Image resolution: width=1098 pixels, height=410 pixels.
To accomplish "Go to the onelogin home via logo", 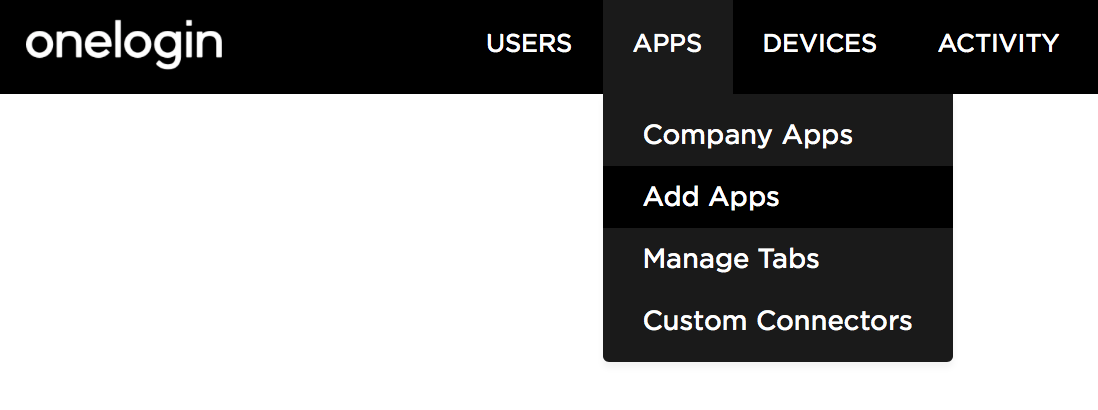I will click(x=124, y=45).
